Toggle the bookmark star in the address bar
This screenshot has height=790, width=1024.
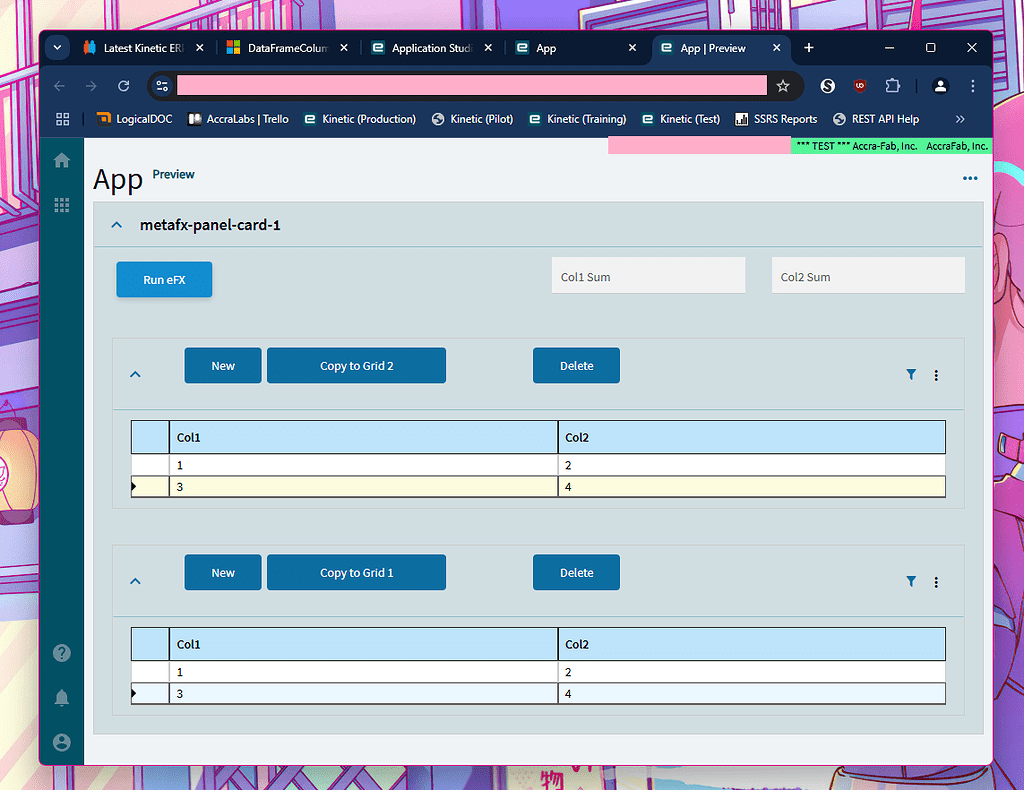(783, 86)
